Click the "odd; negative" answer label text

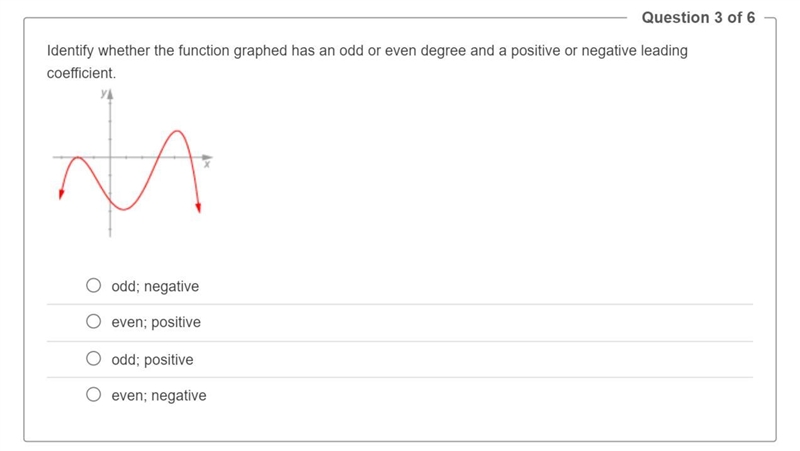155,286
